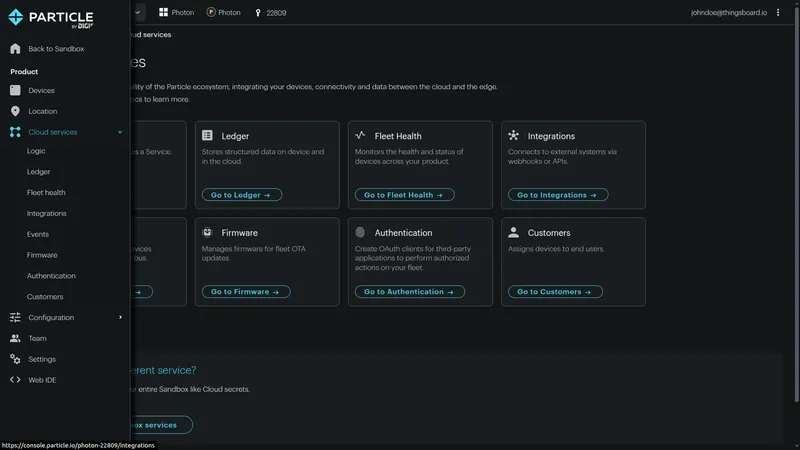Click the Go to Ledger button
Screen dimensions: 800x450
tap(242, 195)
